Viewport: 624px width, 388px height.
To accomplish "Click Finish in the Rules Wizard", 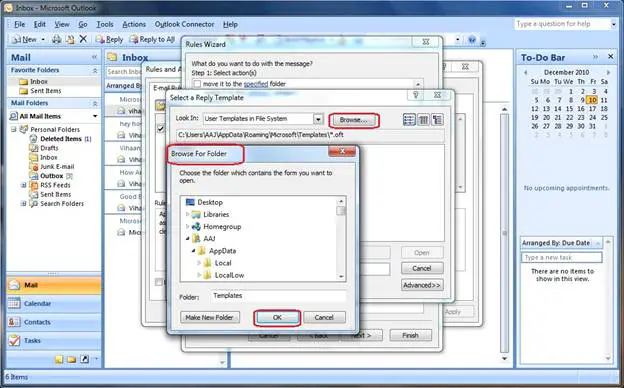I will point(410,335).
